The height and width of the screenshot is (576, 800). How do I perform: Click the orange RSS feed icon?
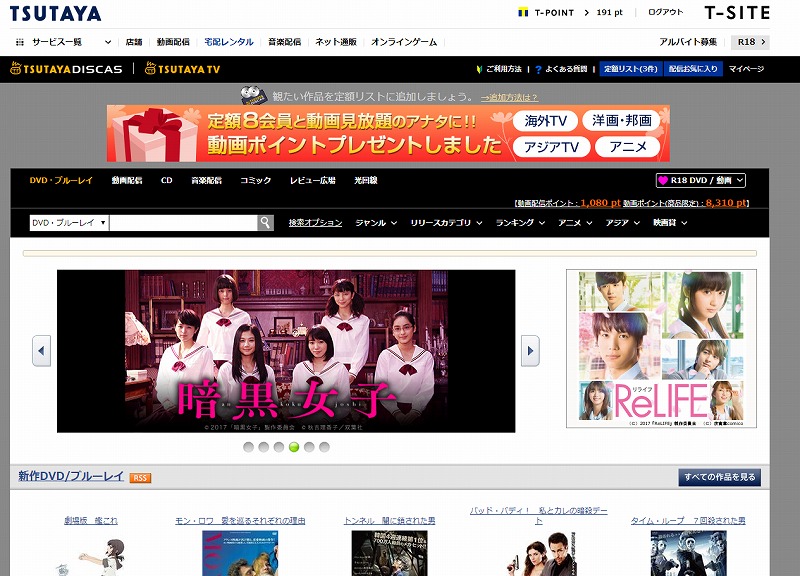pos(140,478)
